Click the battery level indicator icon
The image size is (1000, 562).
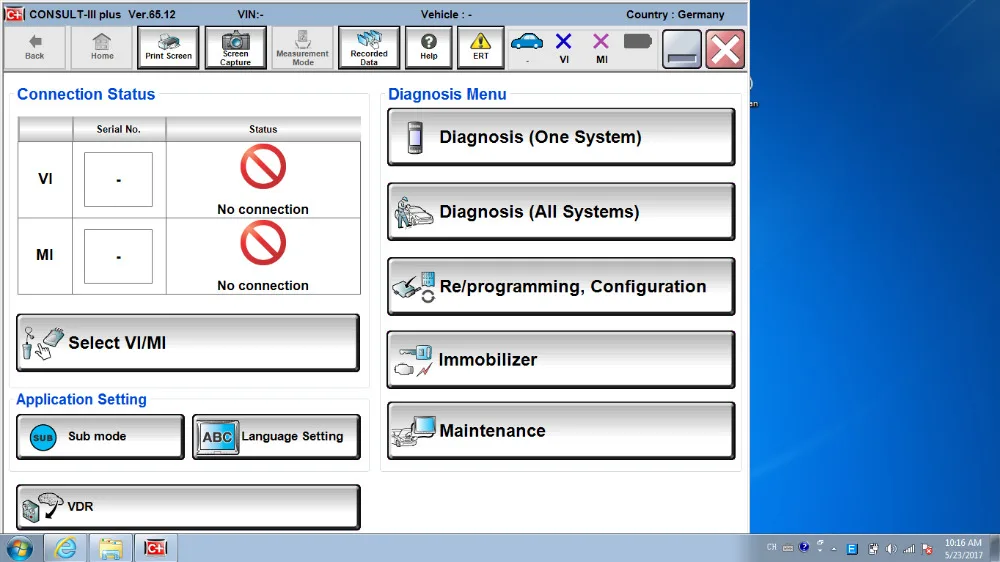(637, 42)
